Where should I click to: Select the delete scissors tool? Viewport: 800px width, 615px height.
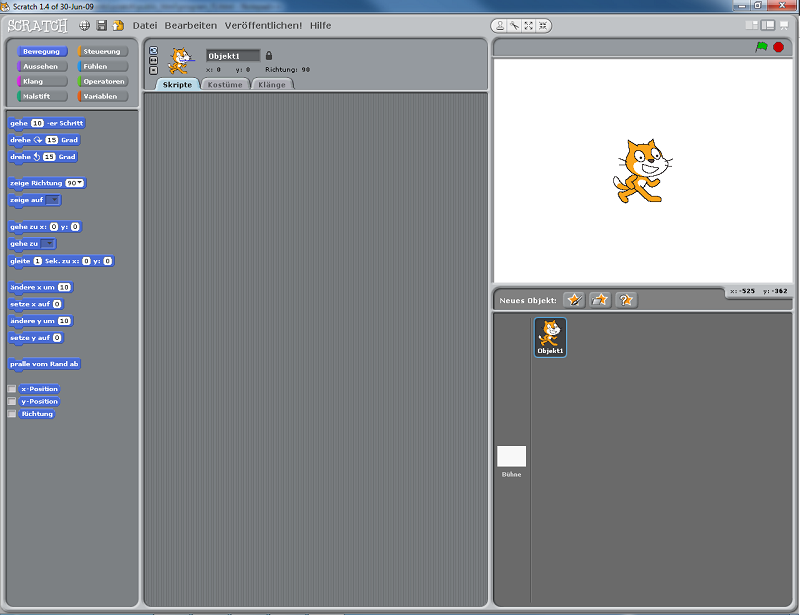coord(514,26)
